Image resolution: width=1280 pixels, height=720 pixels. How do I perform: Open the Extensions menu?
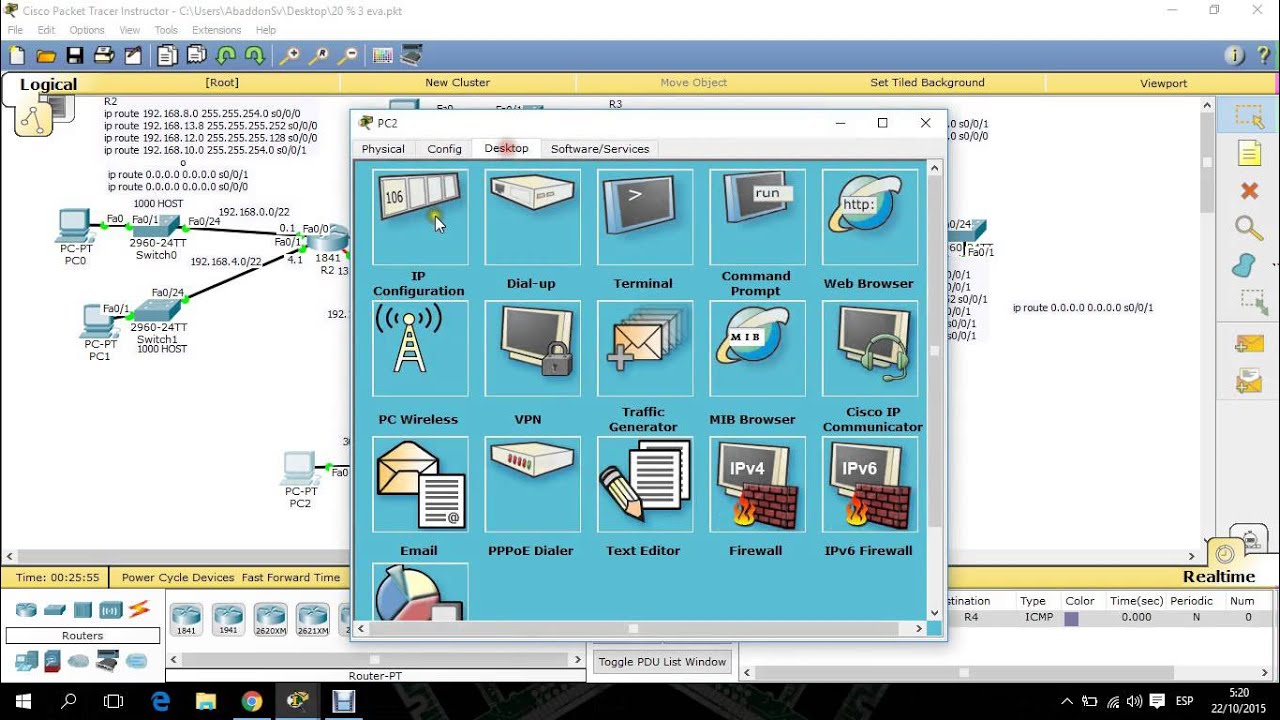217,30
